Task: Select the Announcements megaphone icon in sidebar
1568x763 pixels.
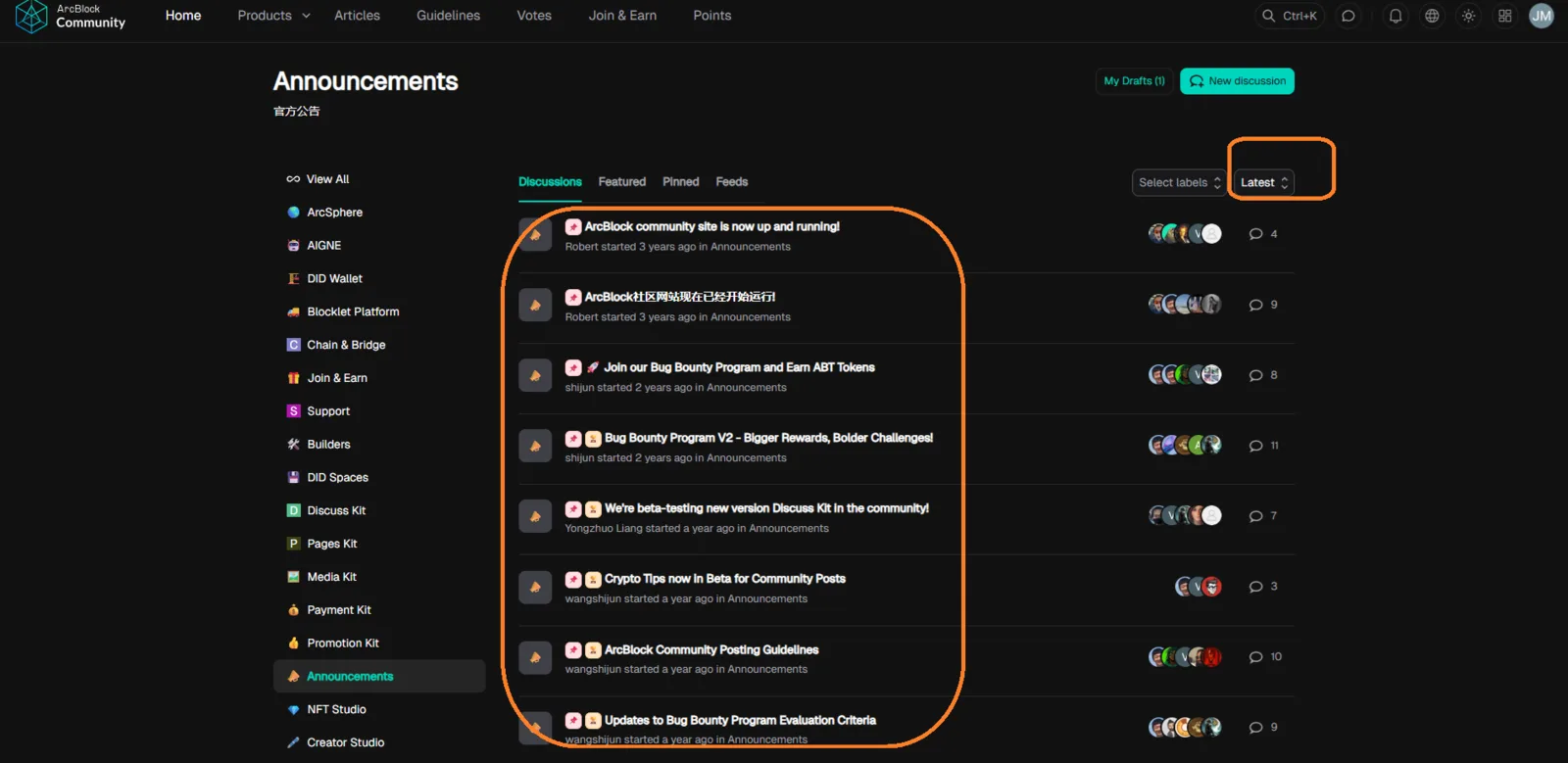Action: point(293,677)
